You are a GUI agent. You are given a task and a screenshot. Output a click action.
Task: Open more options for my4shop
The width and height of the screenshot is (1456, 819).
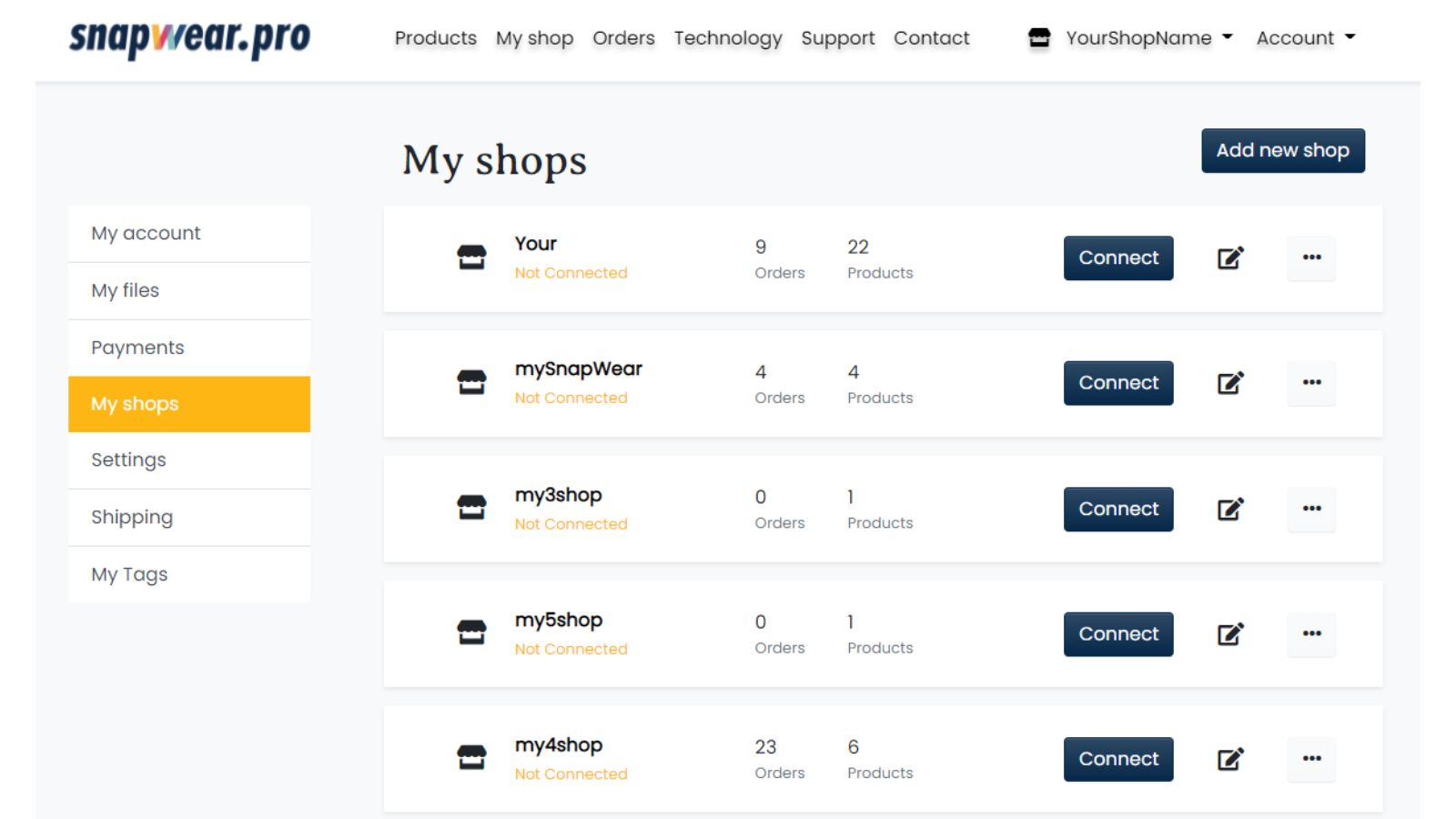tap(1311, 759)
